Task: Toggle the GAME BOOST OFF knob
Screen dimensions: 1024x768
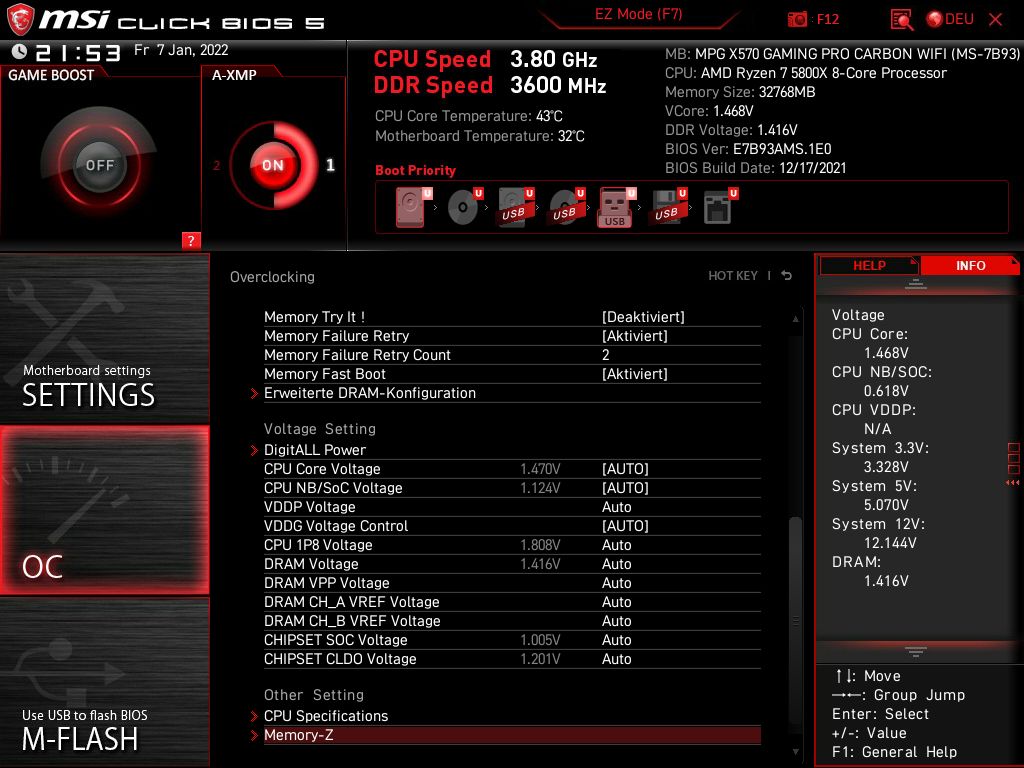Action: point(99,165)
